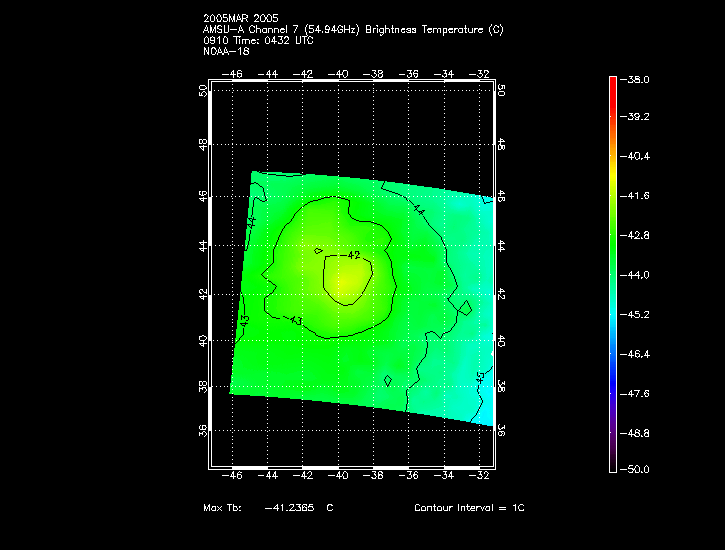Click the AMSU-A Channel 7 Brightness Temperature title
This screenshot has height=550, width=725.
point(353,29)
